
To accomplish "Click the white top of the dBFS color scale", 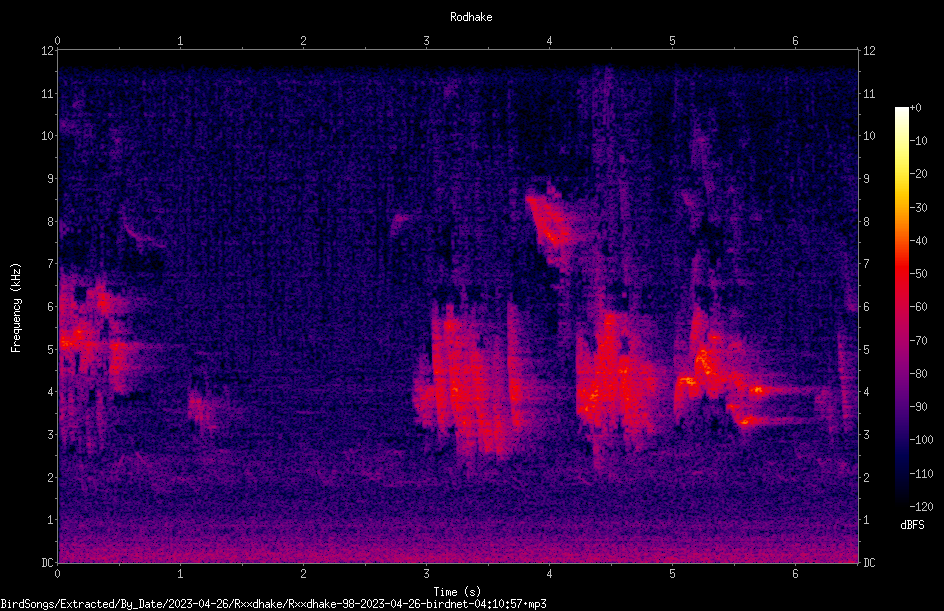I will pyautogui.click(x=901, y=112).
